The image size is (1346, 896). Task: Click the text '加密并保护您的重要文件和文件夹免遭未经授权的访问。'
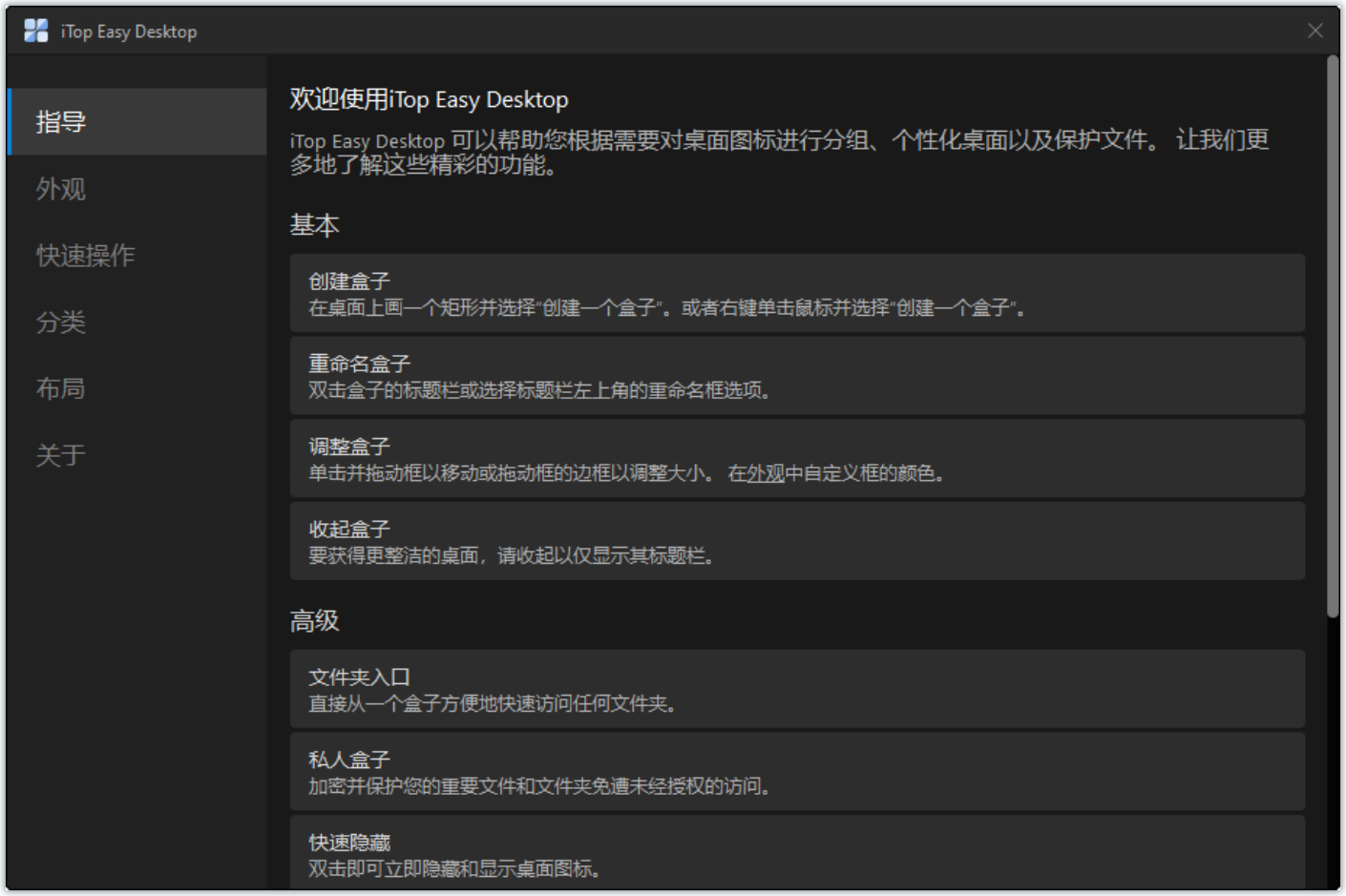[x=539, y=786]
